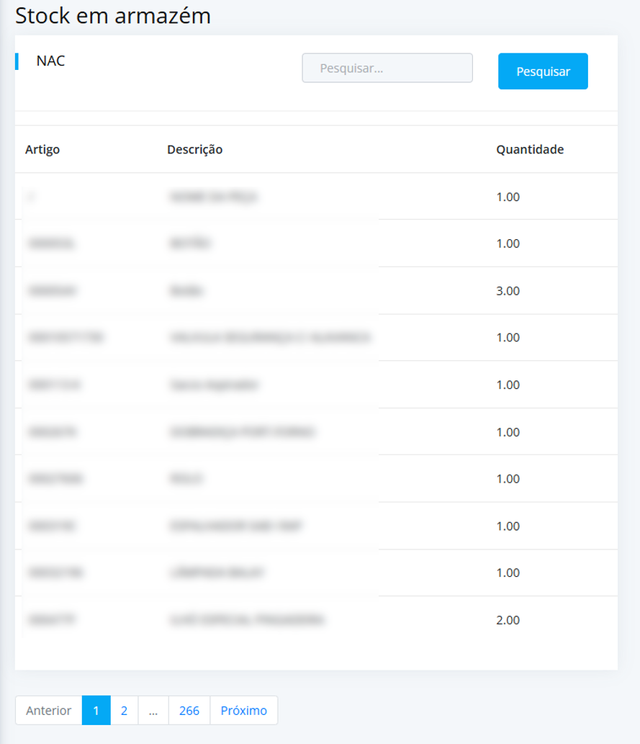Select the quantity cell showing 2.00
The width and height of the screenshot is (640, 744).
point(508,620)
